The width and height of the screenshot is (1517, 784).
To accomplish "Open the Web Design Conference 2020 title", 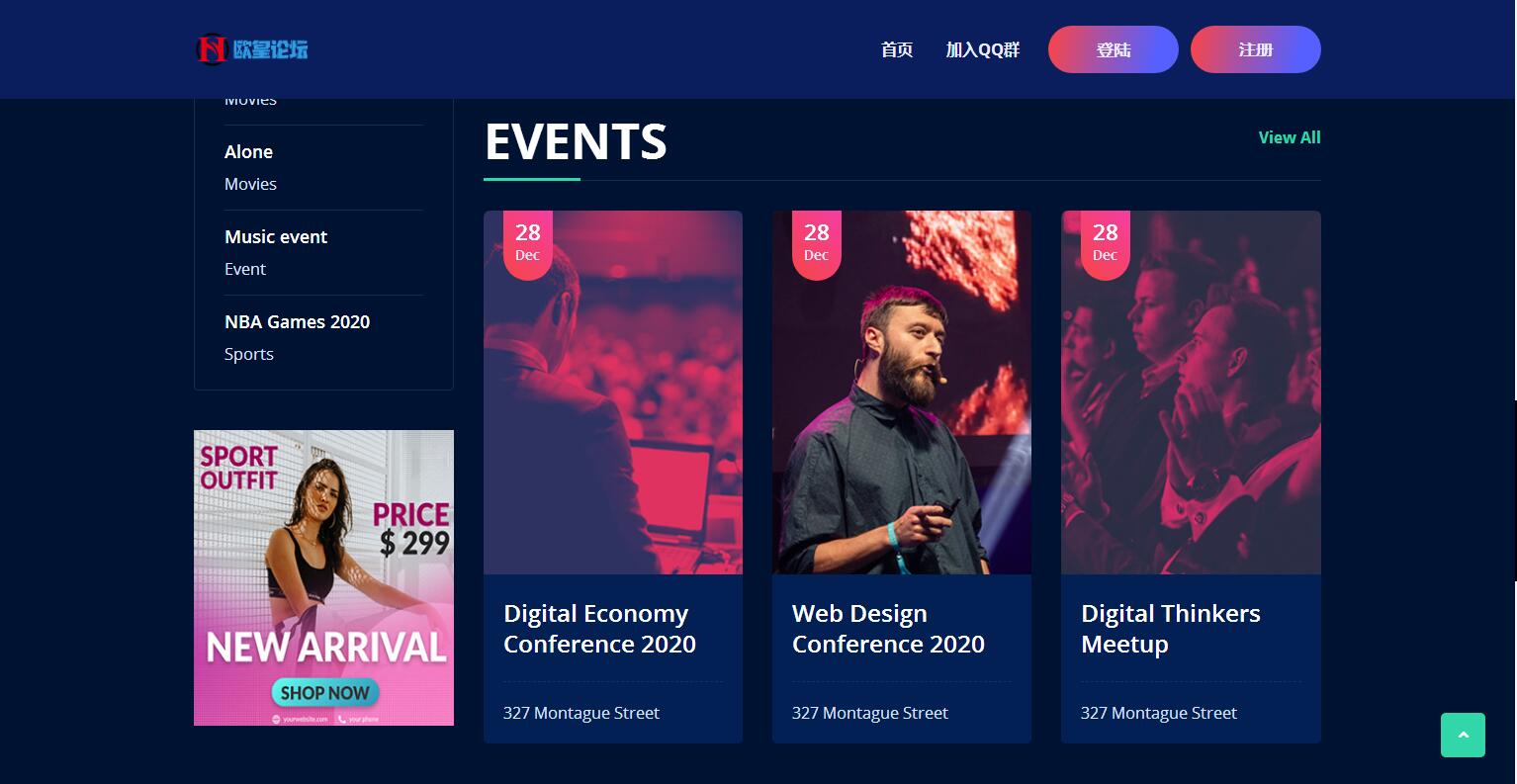I will click(x=888, y=629).
